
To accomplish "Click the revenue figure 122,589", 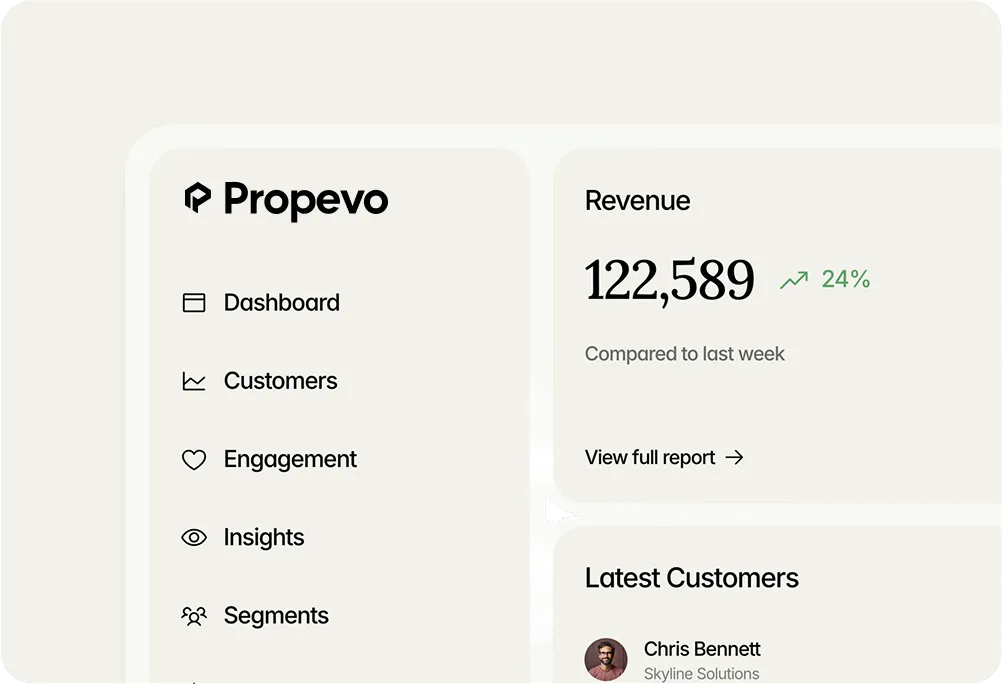I will click(x=669, y=280).
